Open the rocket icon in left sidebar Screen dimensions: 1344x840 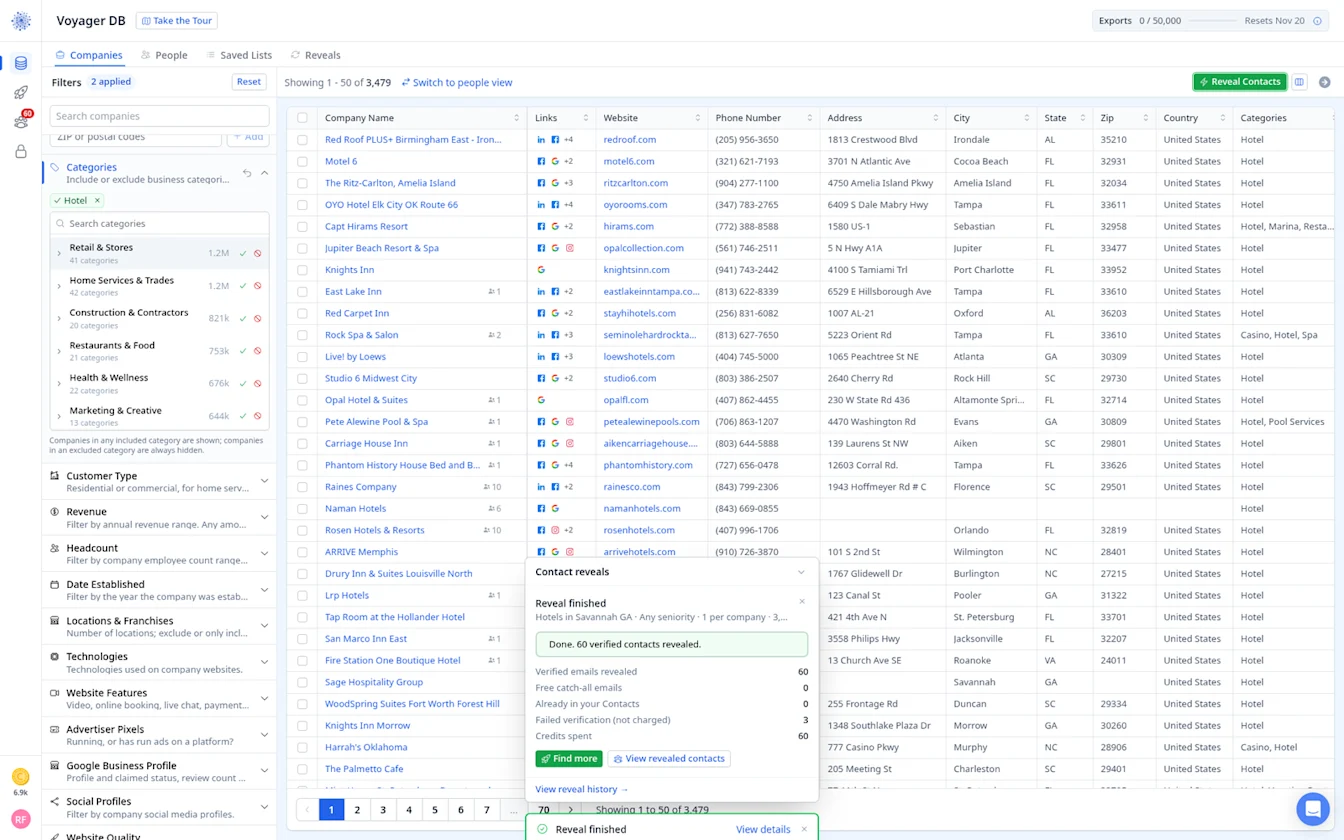pyautogui.click(x=20, y=93)
